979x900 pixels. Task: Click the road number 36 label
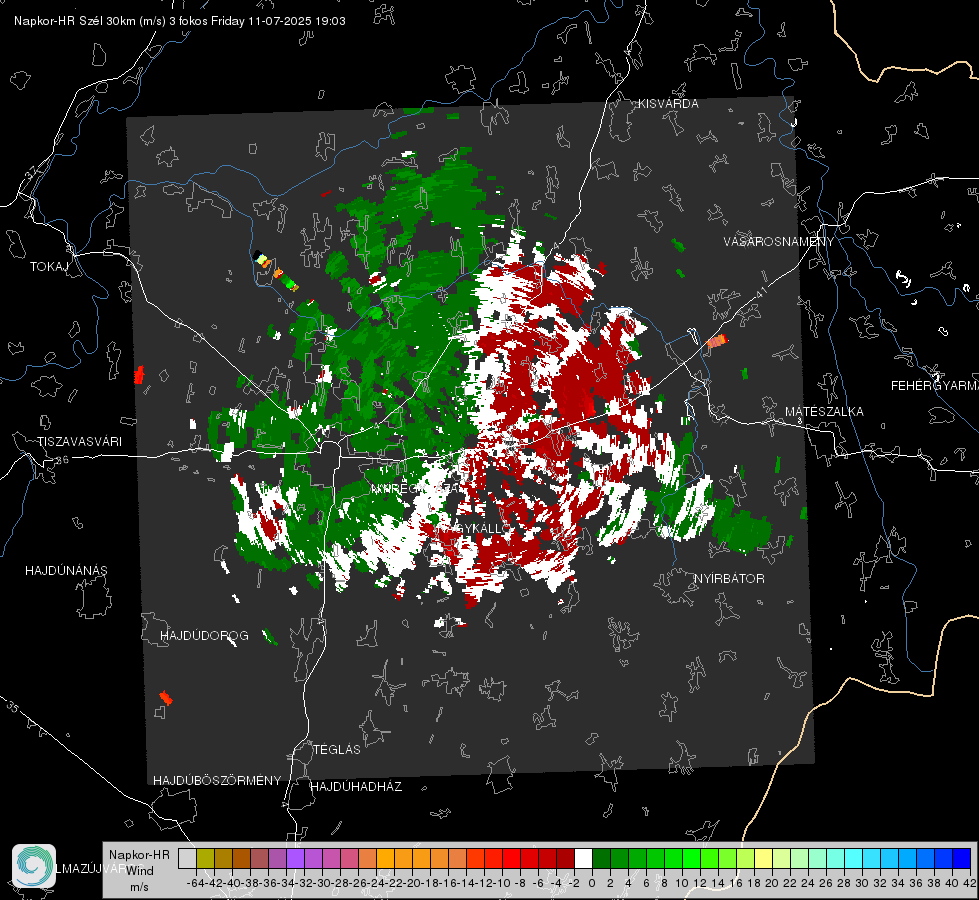point(62,460)
